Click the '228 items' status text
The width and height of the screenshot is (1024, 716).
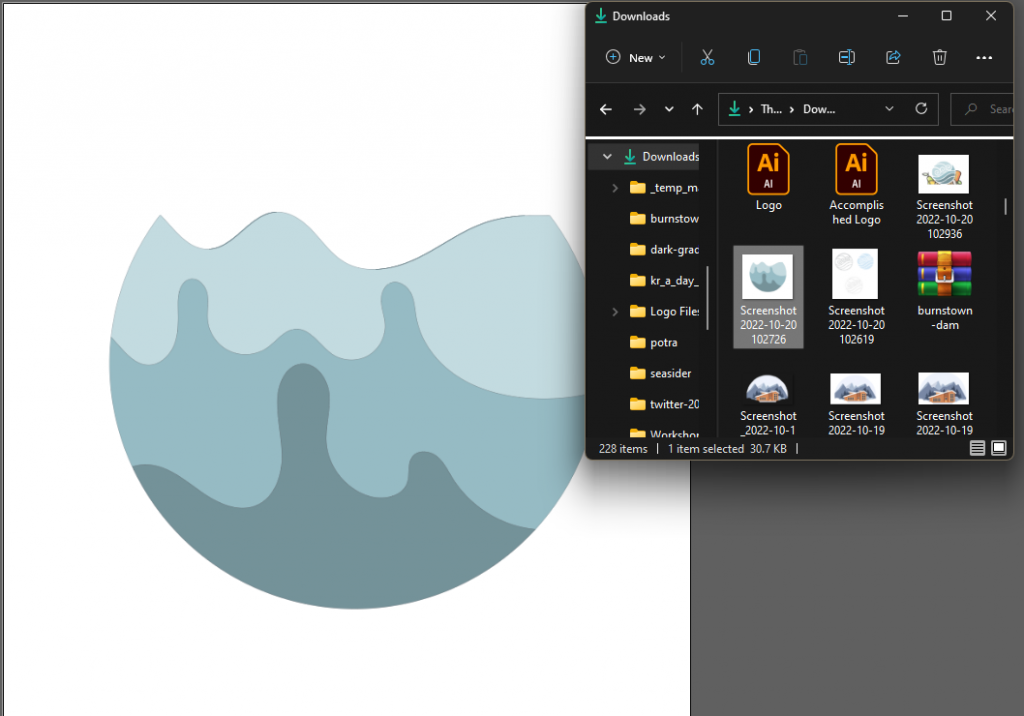tap(623, 449)
